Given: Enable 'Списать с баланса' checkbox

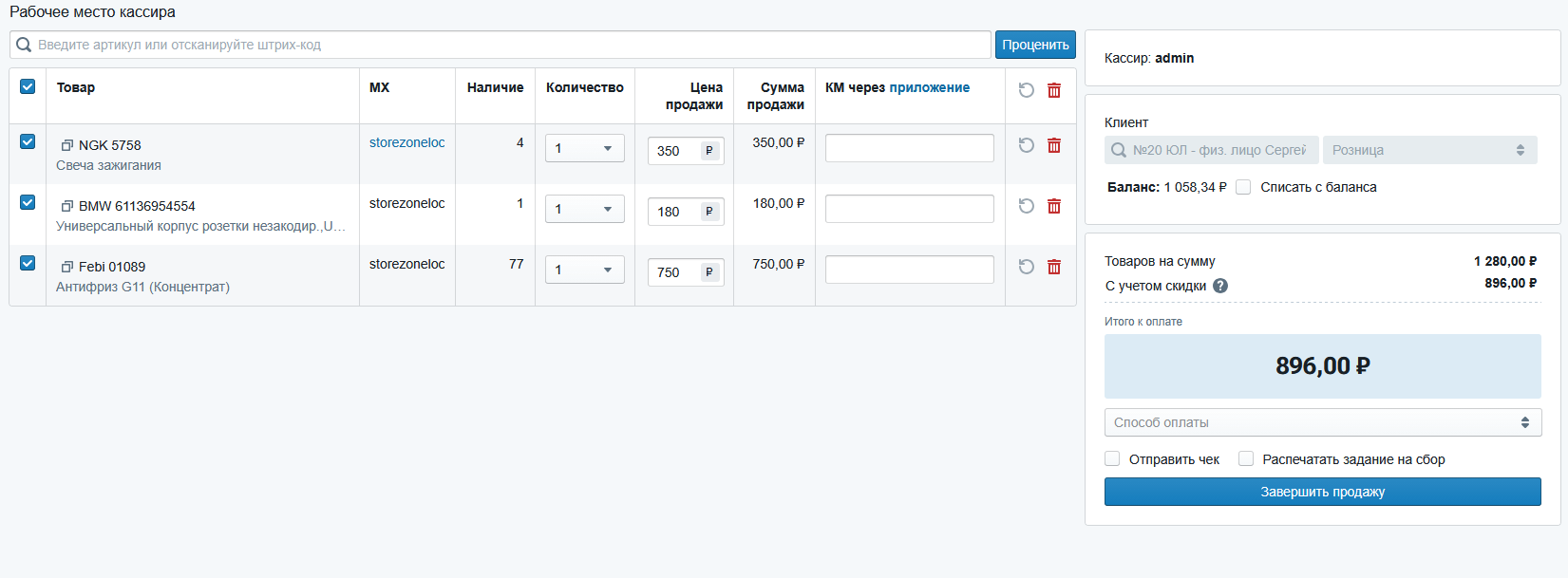Looking at the screenshot, I should [1243, 187].
